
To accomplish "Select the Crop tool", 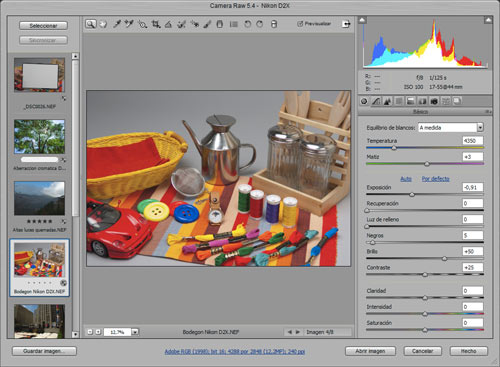I will coord(156,24).
